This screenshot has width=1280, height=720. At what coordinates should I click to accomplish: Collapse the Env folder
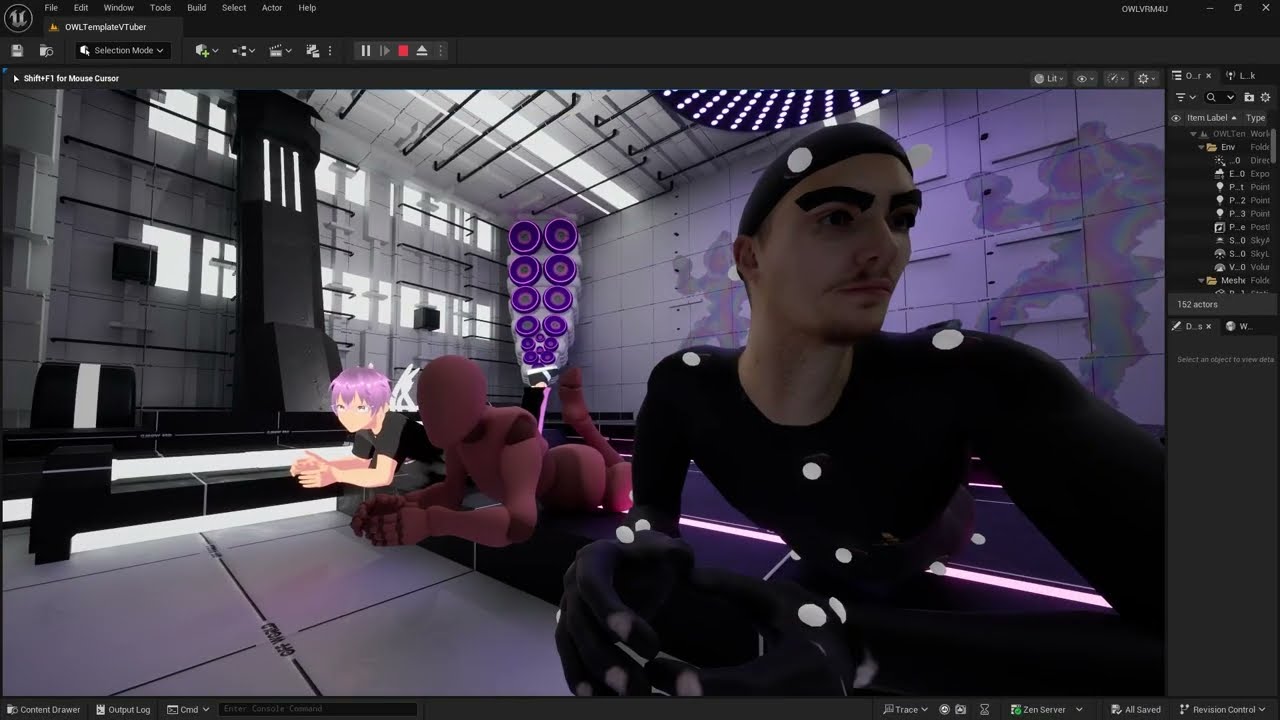pos(1202,147)
